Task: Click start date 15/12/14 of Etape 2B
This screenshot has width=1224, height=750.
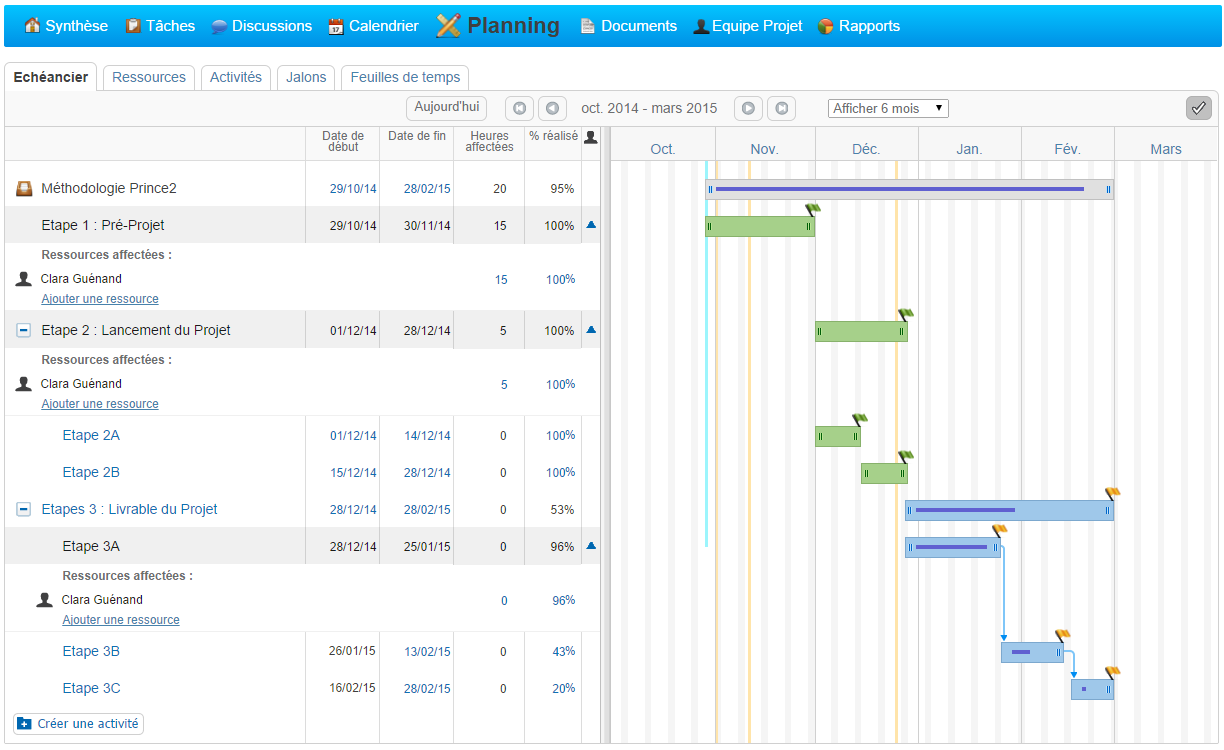Action: click(x=353, y=473)
